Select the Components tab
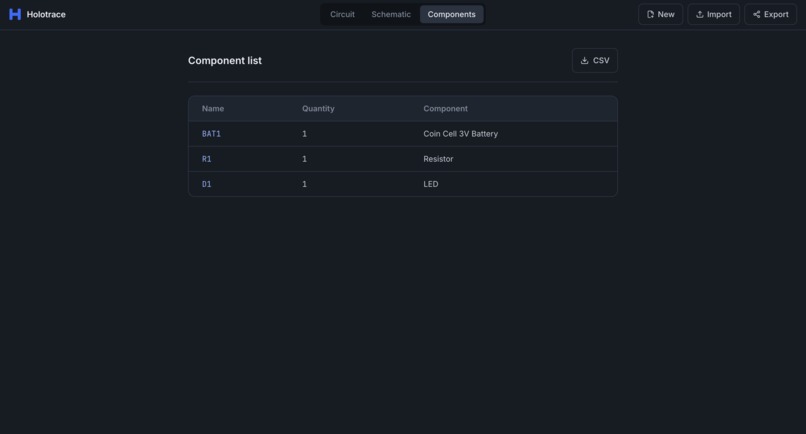Viewport: 806px width, 434px height. tap(451, 14)
